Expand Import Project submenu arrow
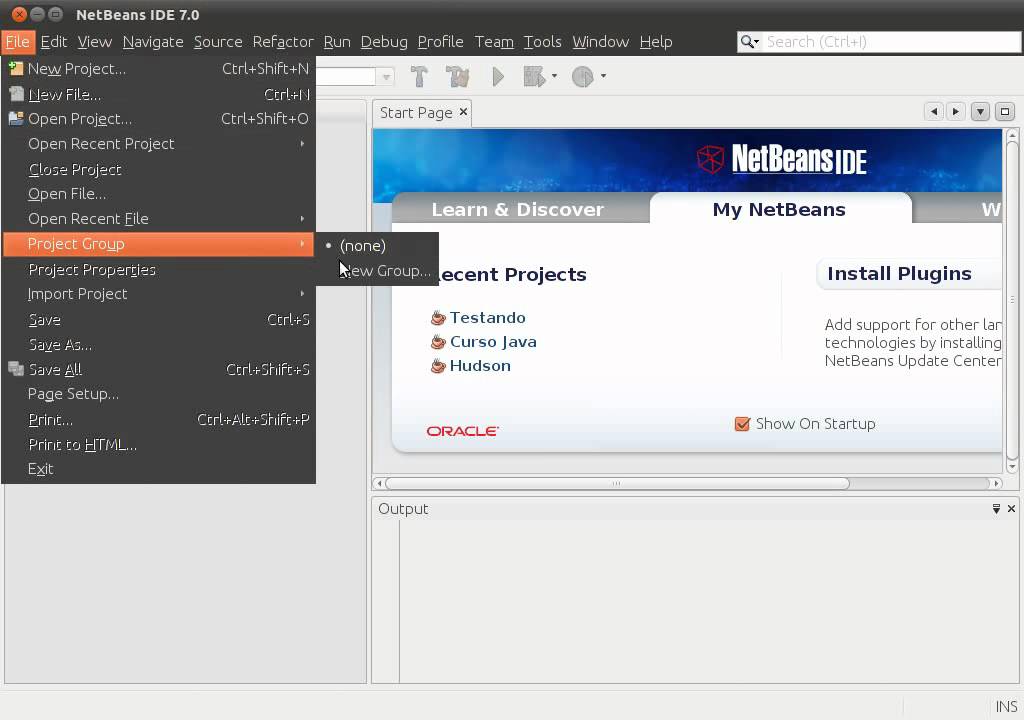The image size is (1024, 720). tap(302, 293)
